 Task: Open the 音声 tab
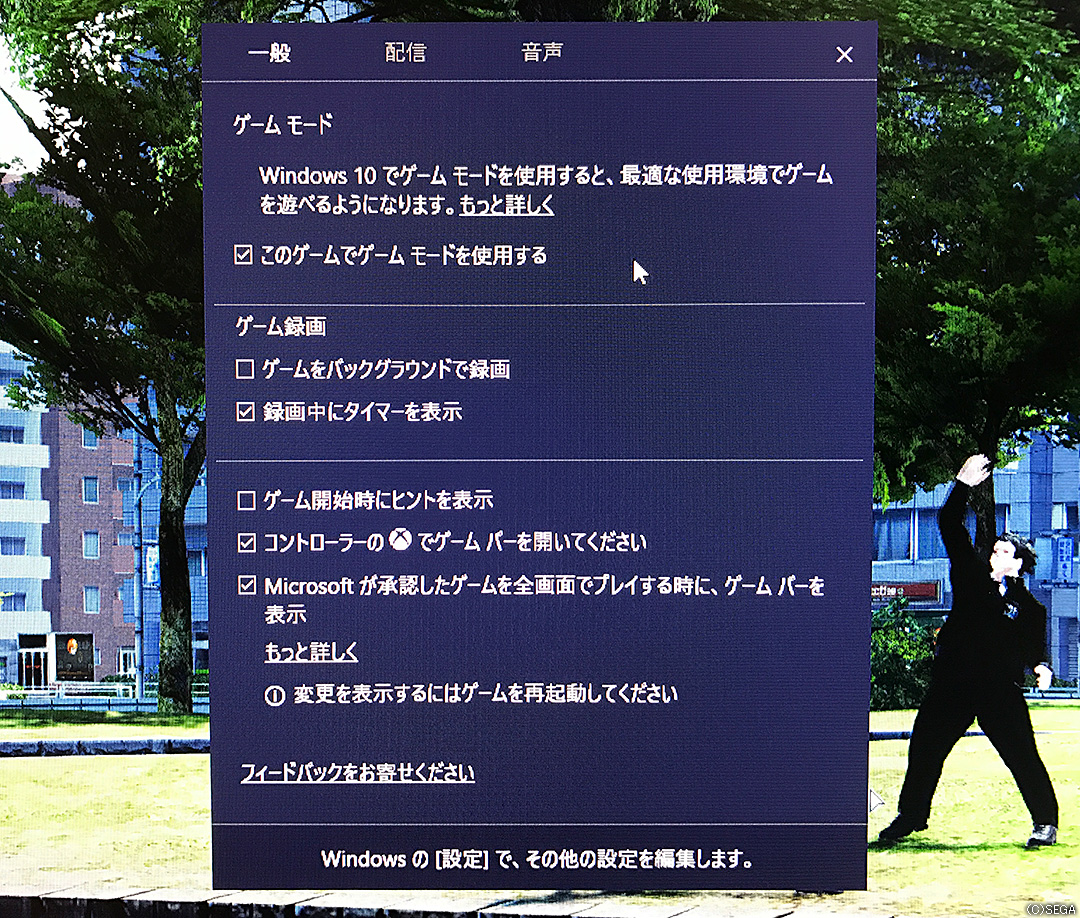(x=542, y=52)
